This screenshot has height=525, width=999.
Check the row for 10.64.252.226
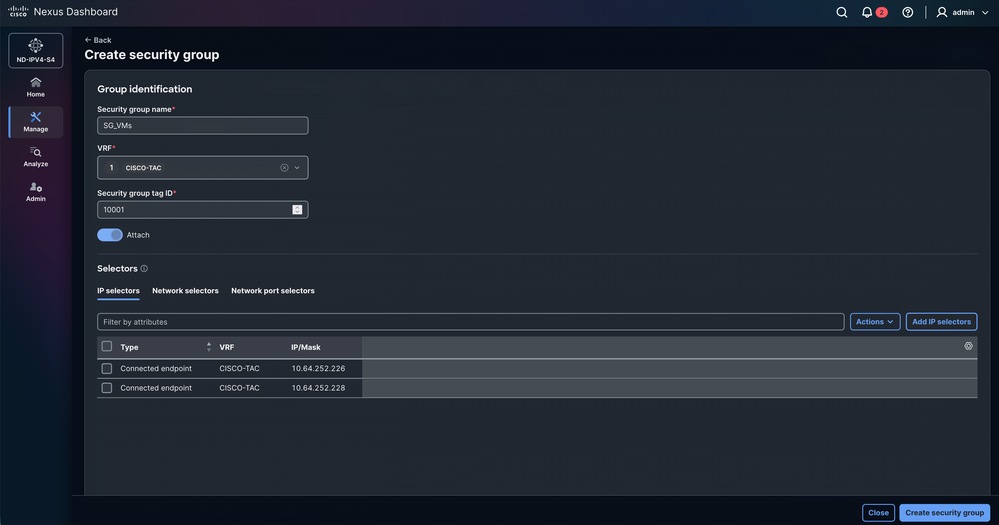point(107,368)
